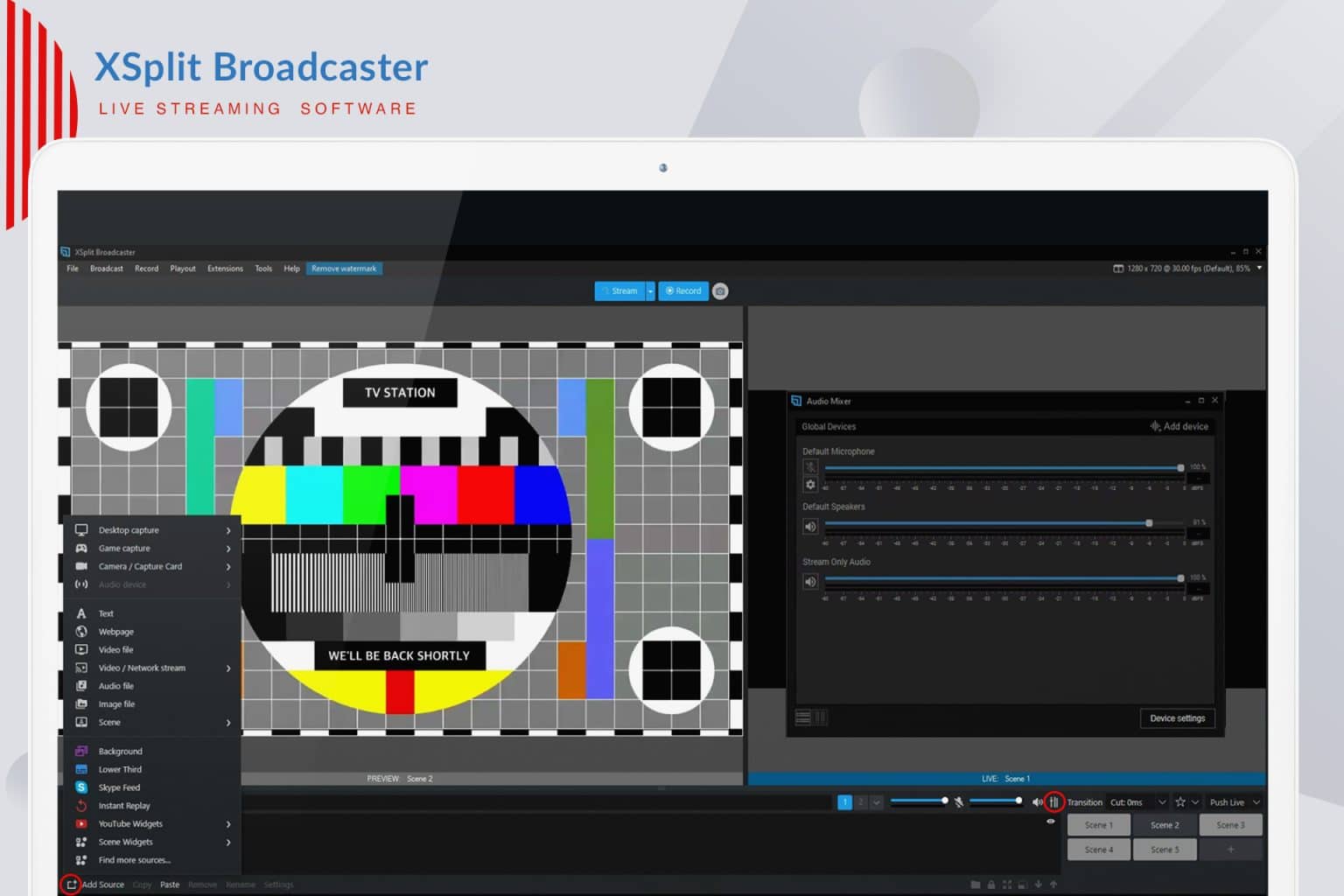This screenshot has height=896, width=1344.
Task: Click the Record button
Action: (x=682, y=290)
